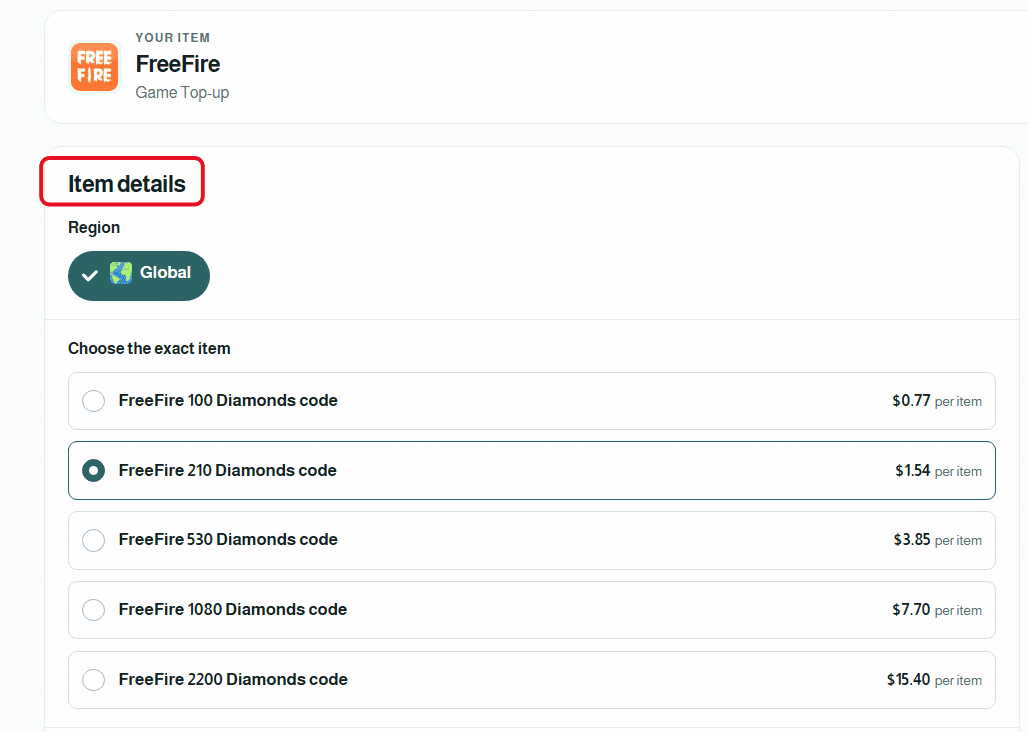Screen dimensions: 1028x732
Task: Pick FreeFire 1080 Diamonds code radio button
Action: pyautogui.click(x=93, y=610)
